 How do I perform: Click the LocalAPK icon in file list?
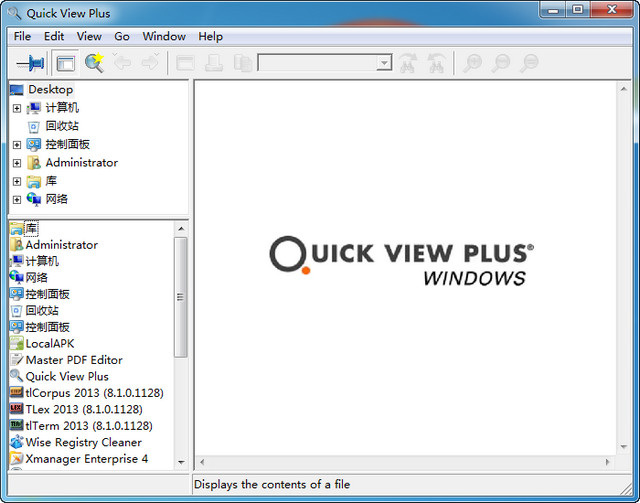(x=17, y=343)
